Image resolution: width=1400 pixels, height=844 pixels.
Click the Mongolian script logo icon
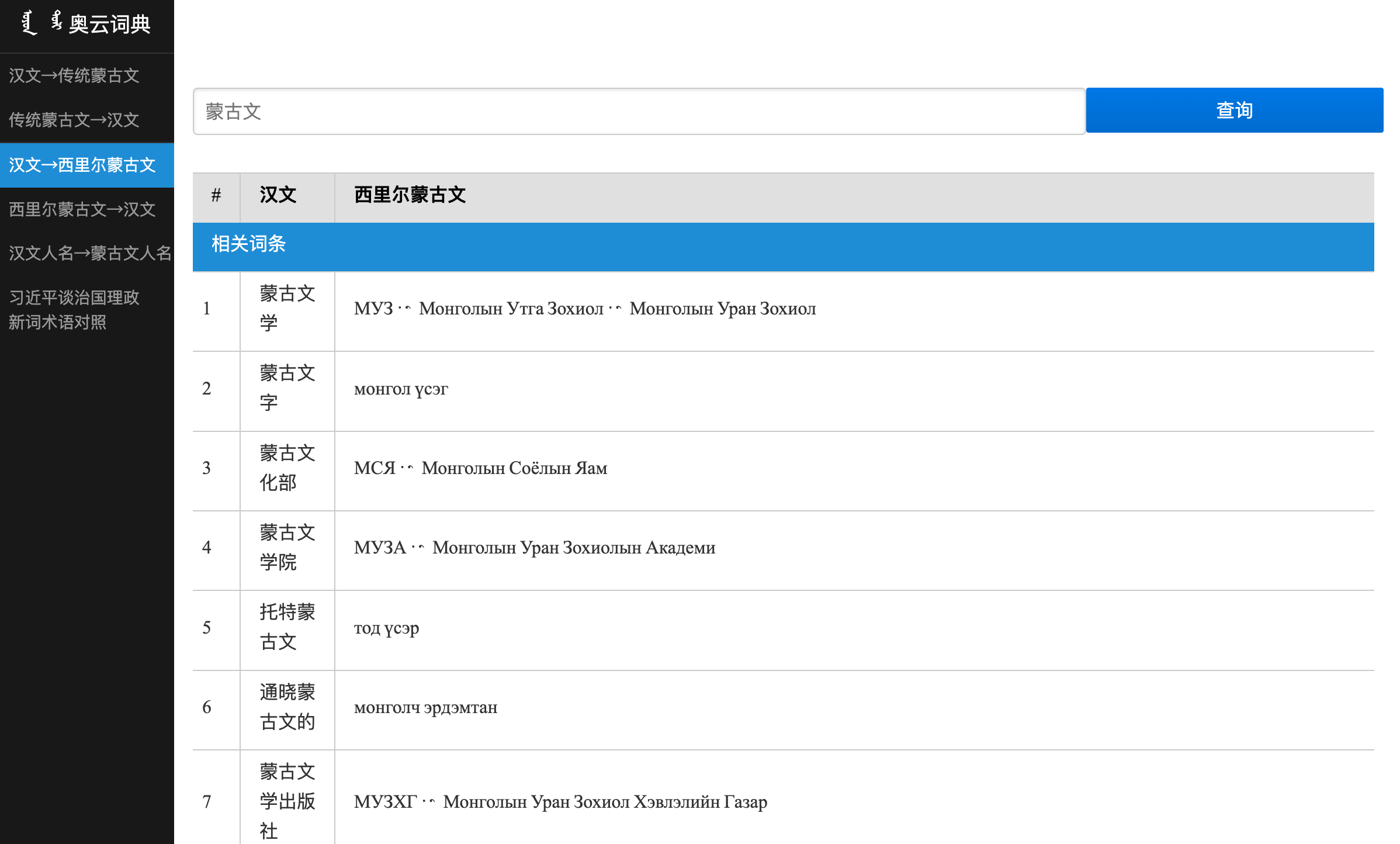[41, 23]
